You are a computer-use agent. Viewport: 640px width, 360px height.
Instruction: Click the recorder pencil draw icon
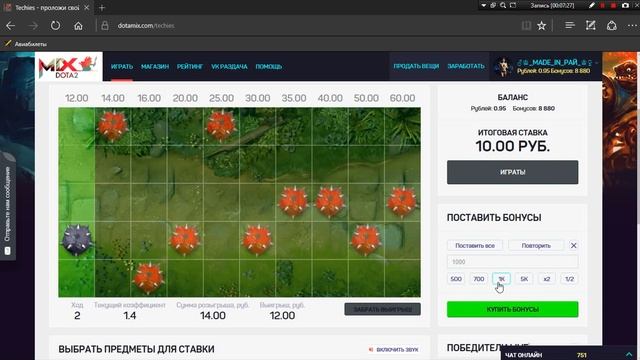tap(592, 5)
